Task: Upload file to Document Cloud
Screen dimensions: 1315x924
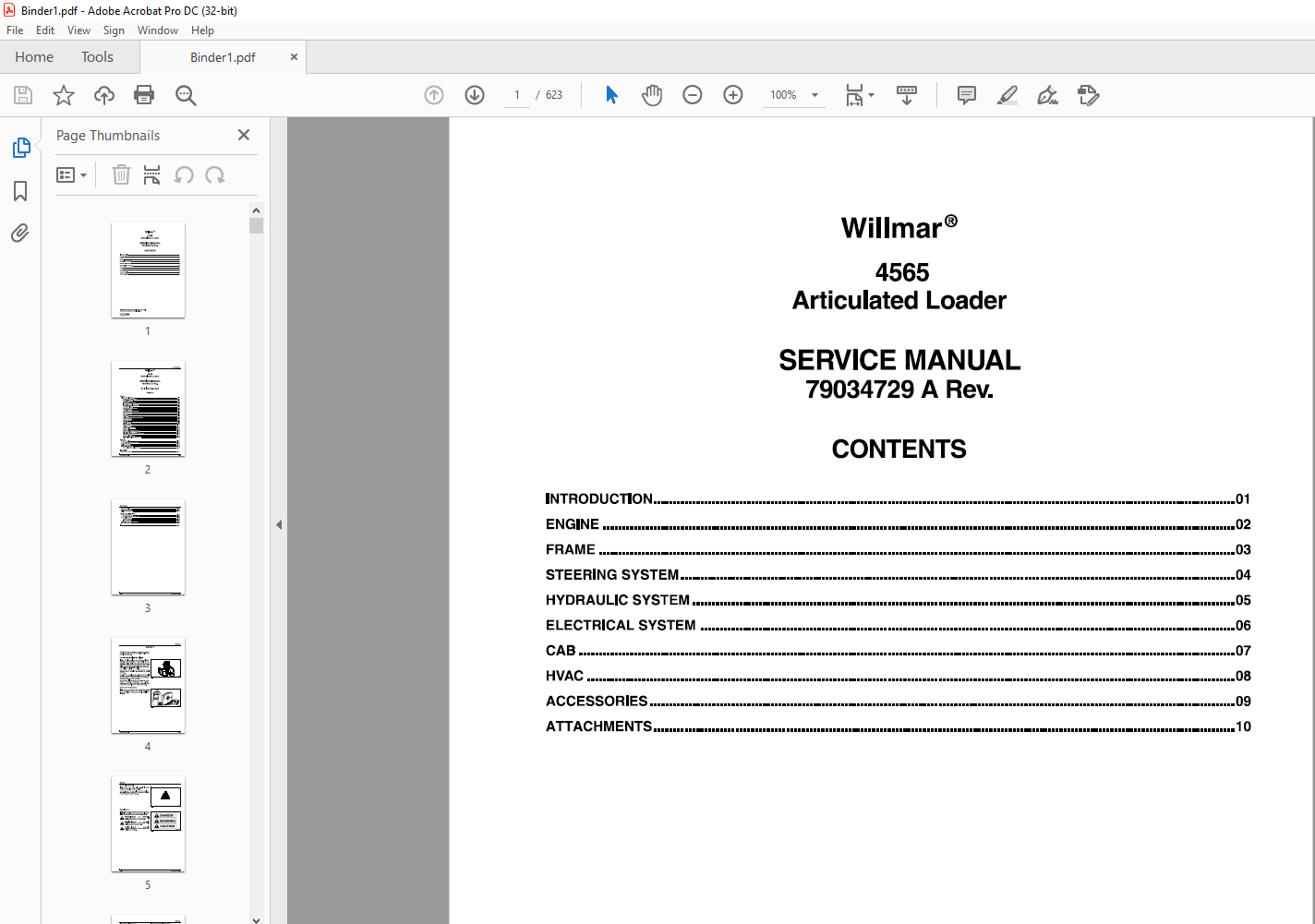Action: (x=104, y=95)
